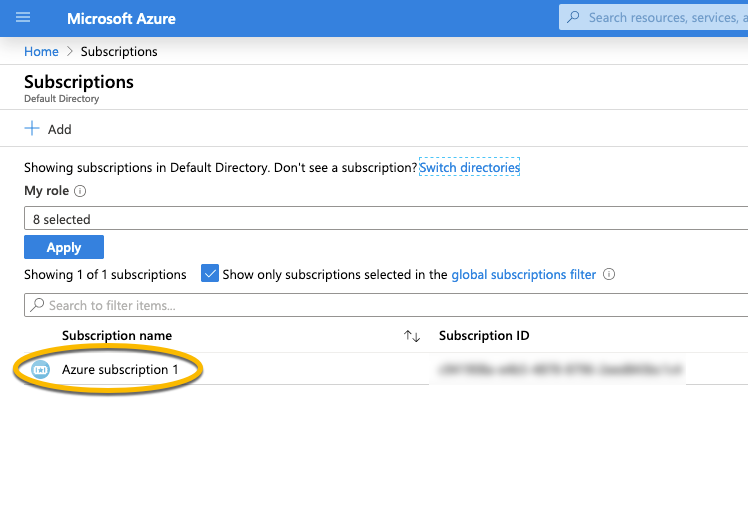
Task: Go to Home breadcrumb link
Action: coord(42,52)
